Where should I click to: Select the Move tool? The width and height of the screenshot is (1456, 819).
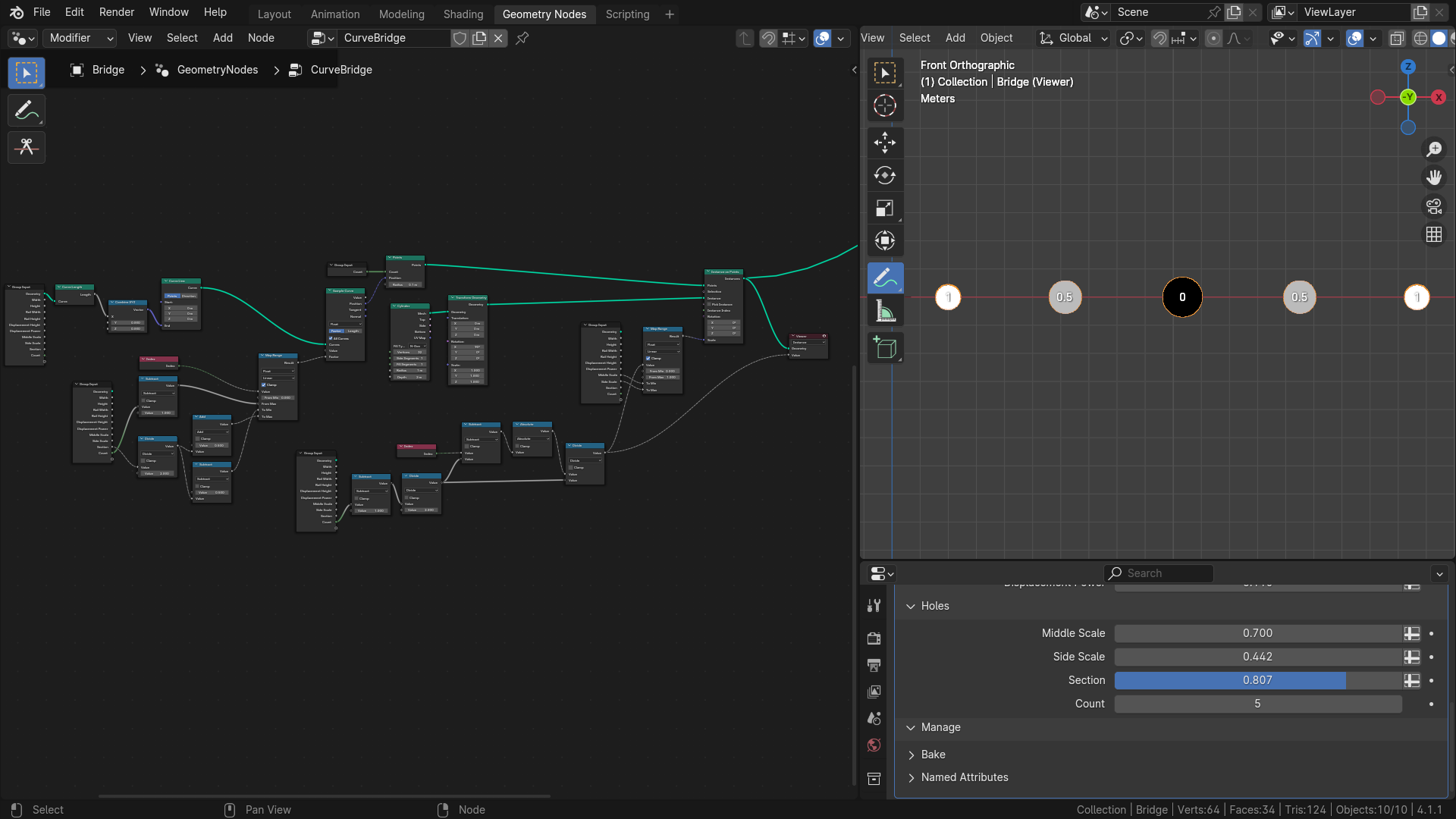tap(885, 143)
